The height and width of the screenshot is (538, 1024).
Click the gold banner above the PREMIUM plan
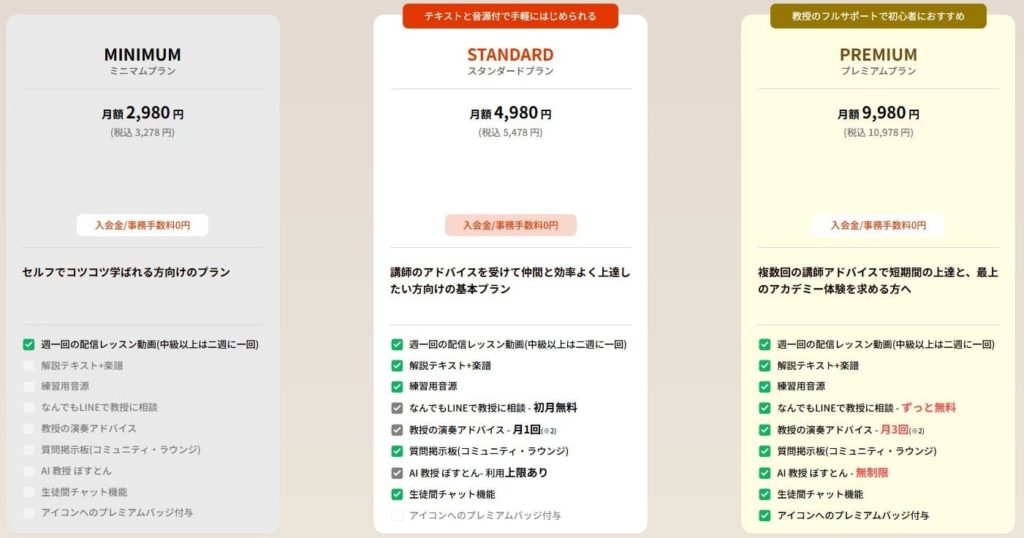pyautogui.click(x=878, y=16)
